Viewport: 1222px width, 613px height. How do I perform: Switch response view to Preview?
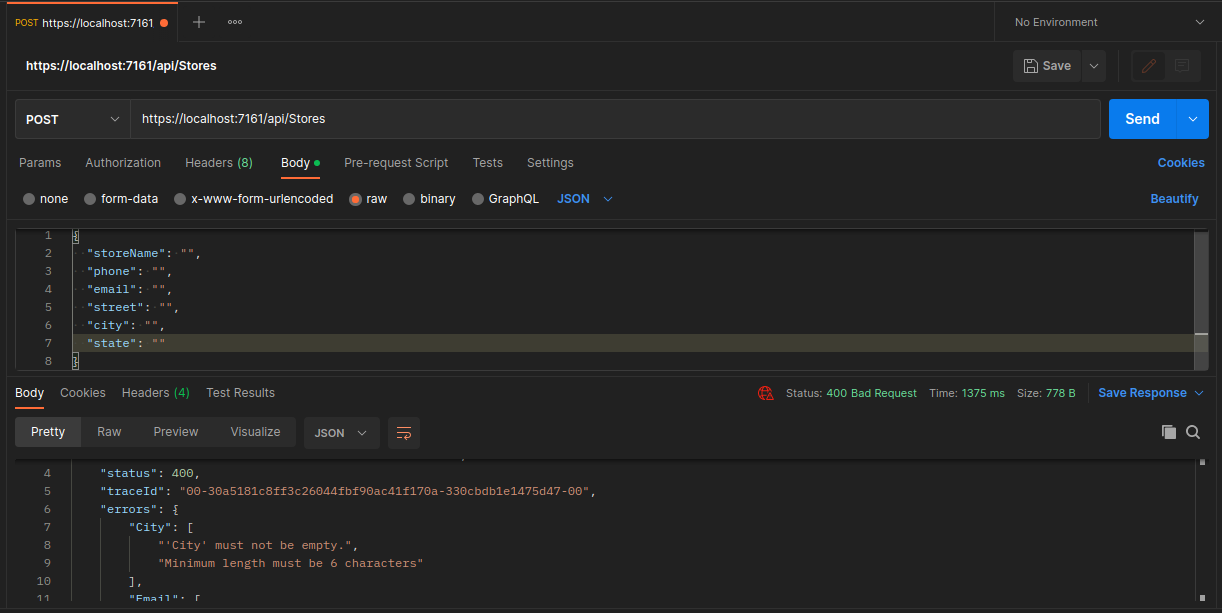pos(176,432)
